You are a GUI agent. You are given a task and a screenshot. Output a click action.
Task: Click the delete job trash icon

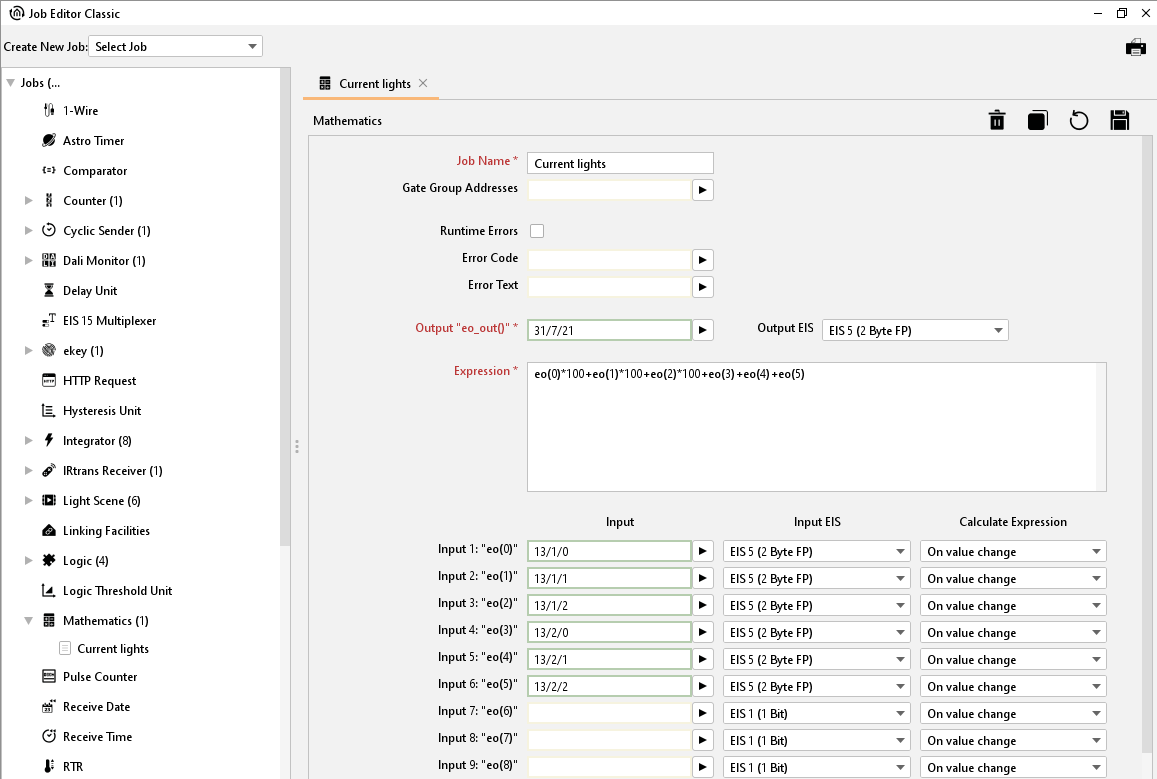[x=997, y=121]
